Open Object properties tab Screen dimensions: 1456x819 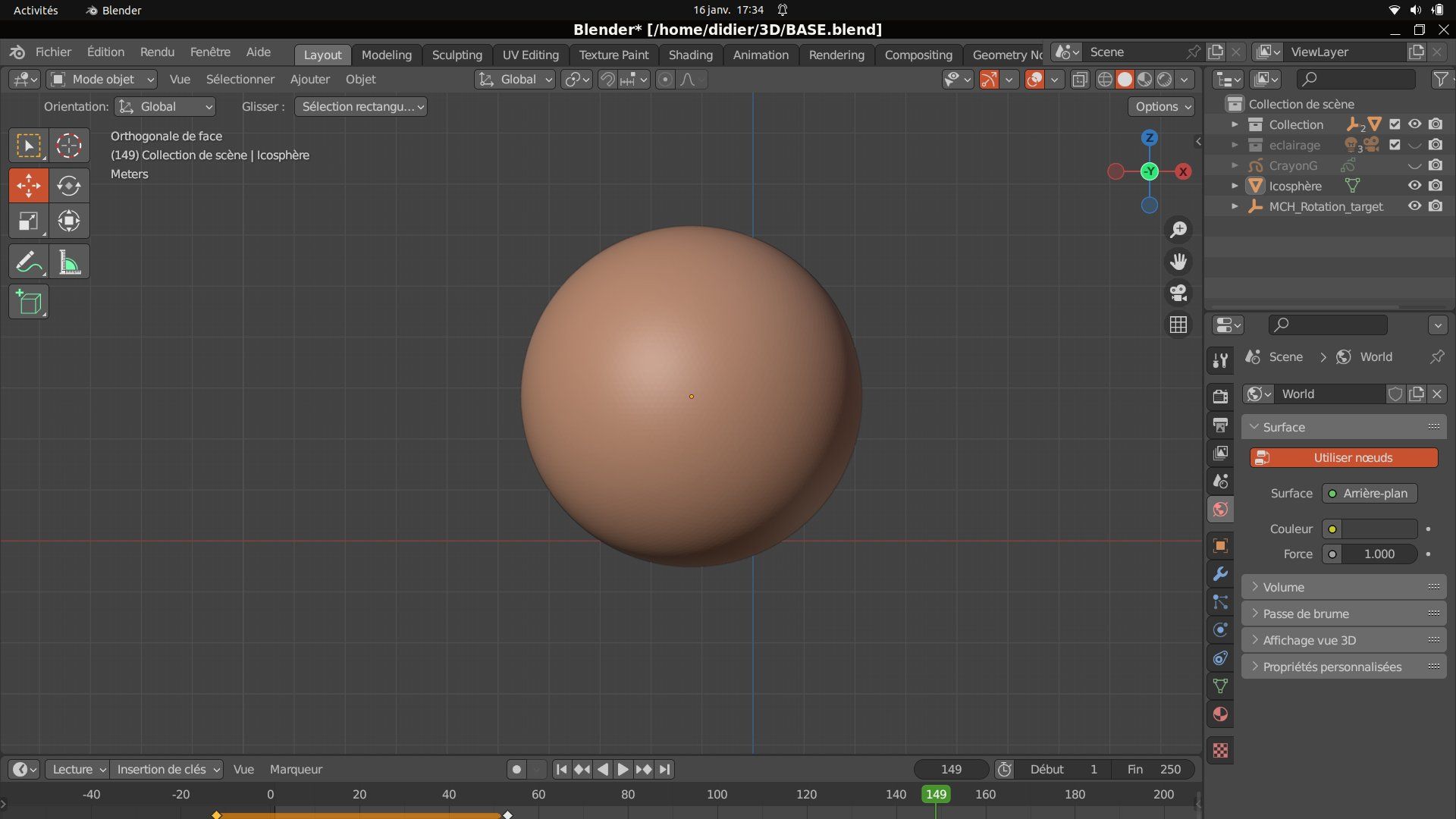(x=1220, y=545)
